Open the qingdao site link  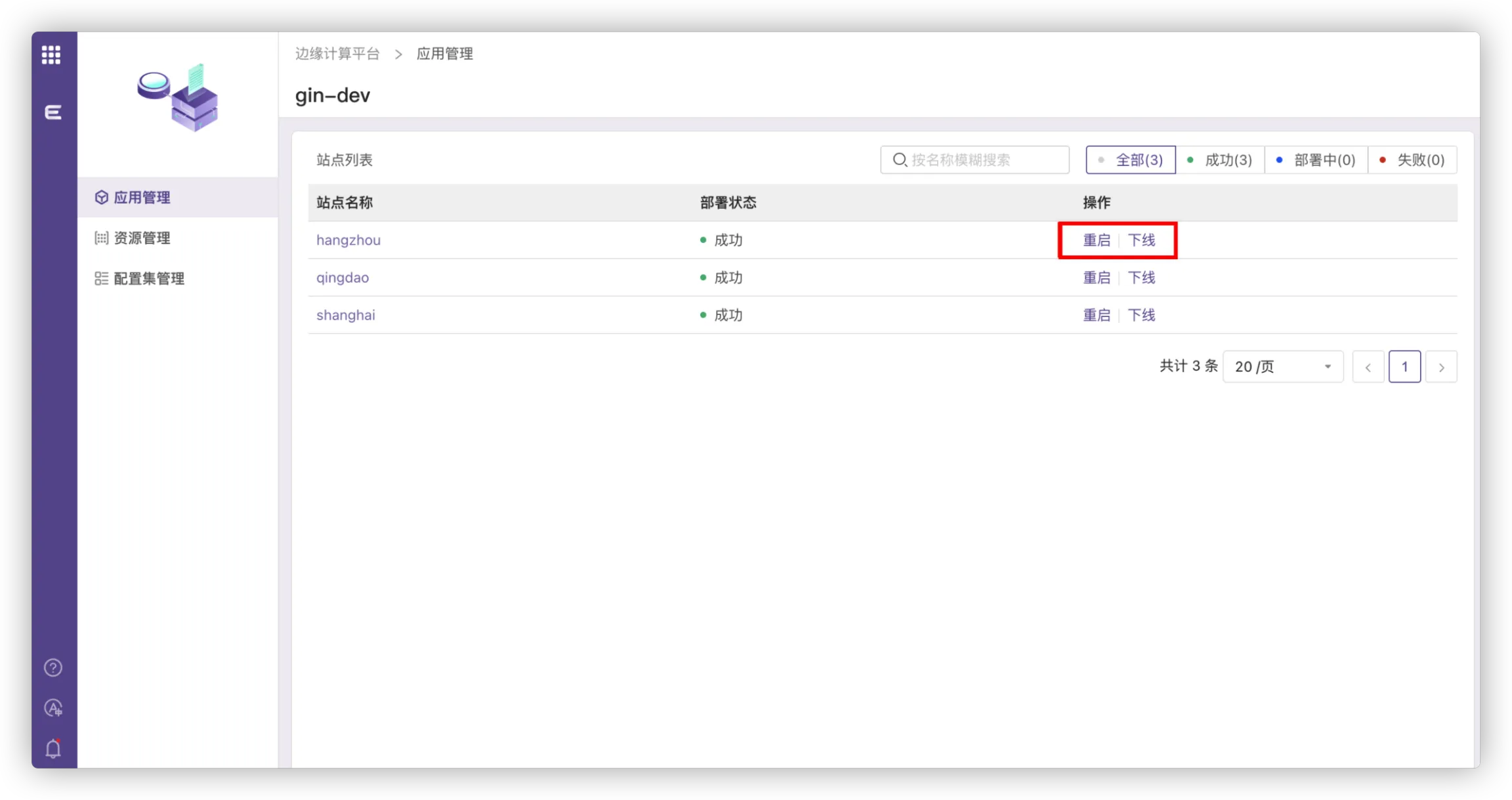[343, 278]
